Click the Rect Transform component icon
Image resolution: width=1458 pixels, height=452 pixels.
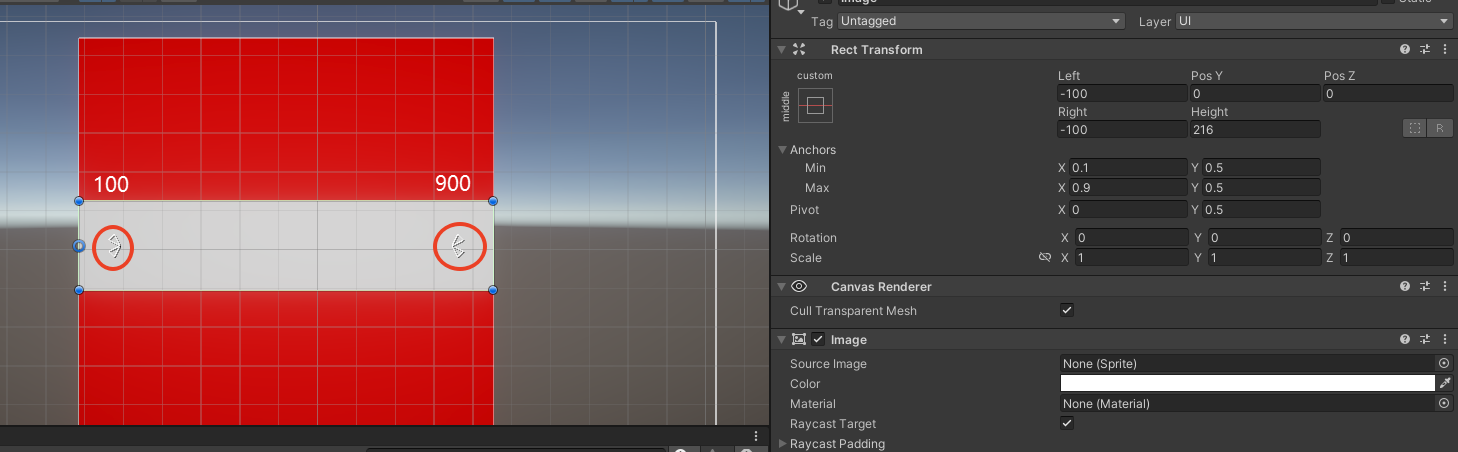click(798, 49)
